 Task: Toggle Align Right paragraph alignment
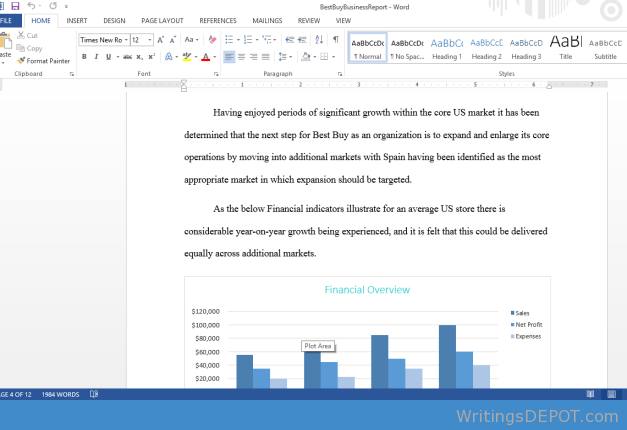253,57
